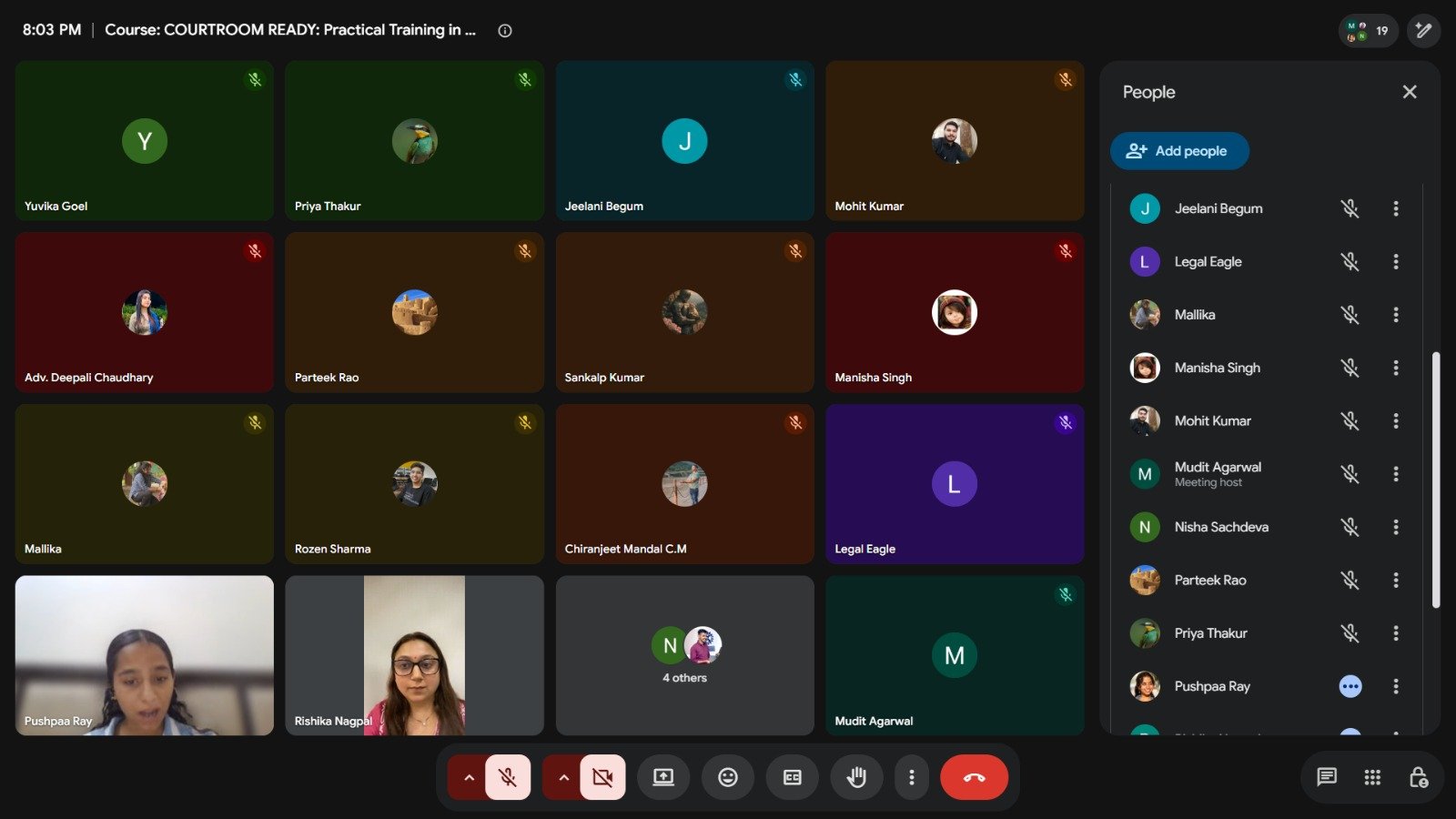This screenshot has width=1456, height=819.
Task: Open more options in call toolbar
Action: [x=911, y=777]
